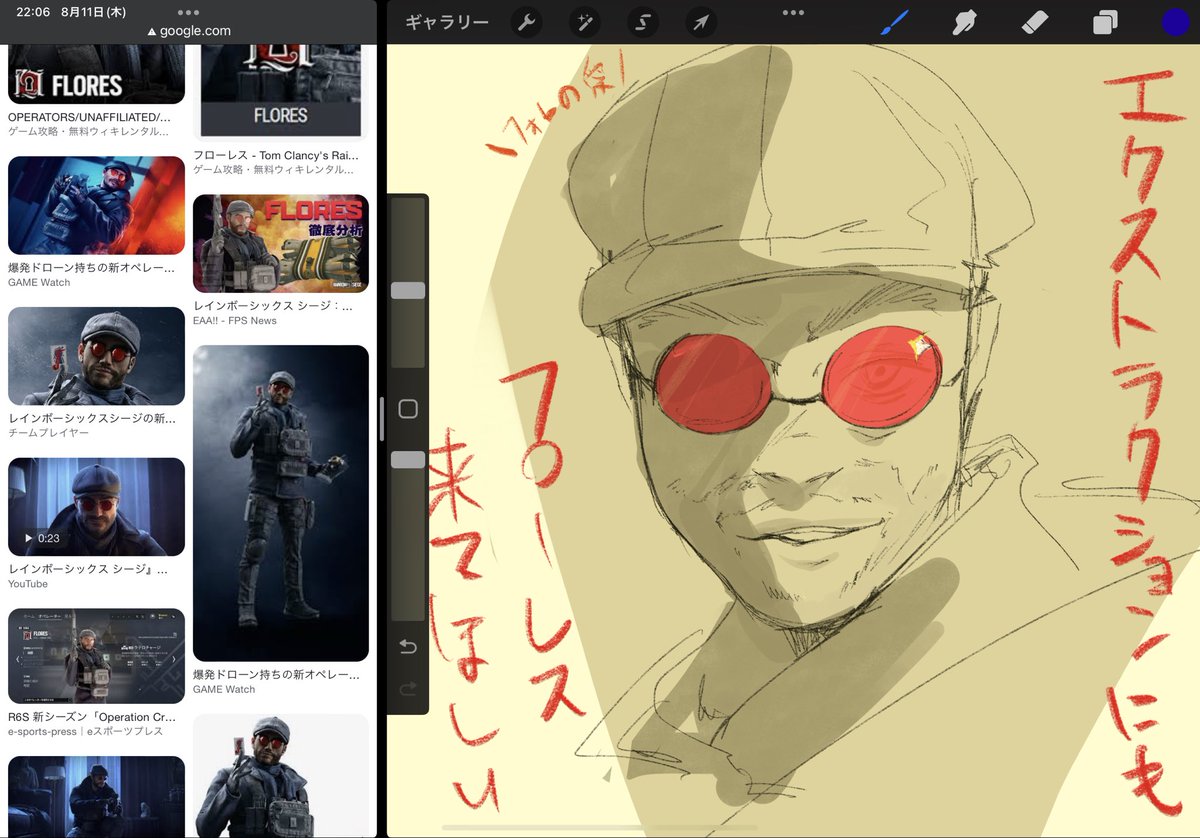Tap the google.com address bar

tap(188, 31)
